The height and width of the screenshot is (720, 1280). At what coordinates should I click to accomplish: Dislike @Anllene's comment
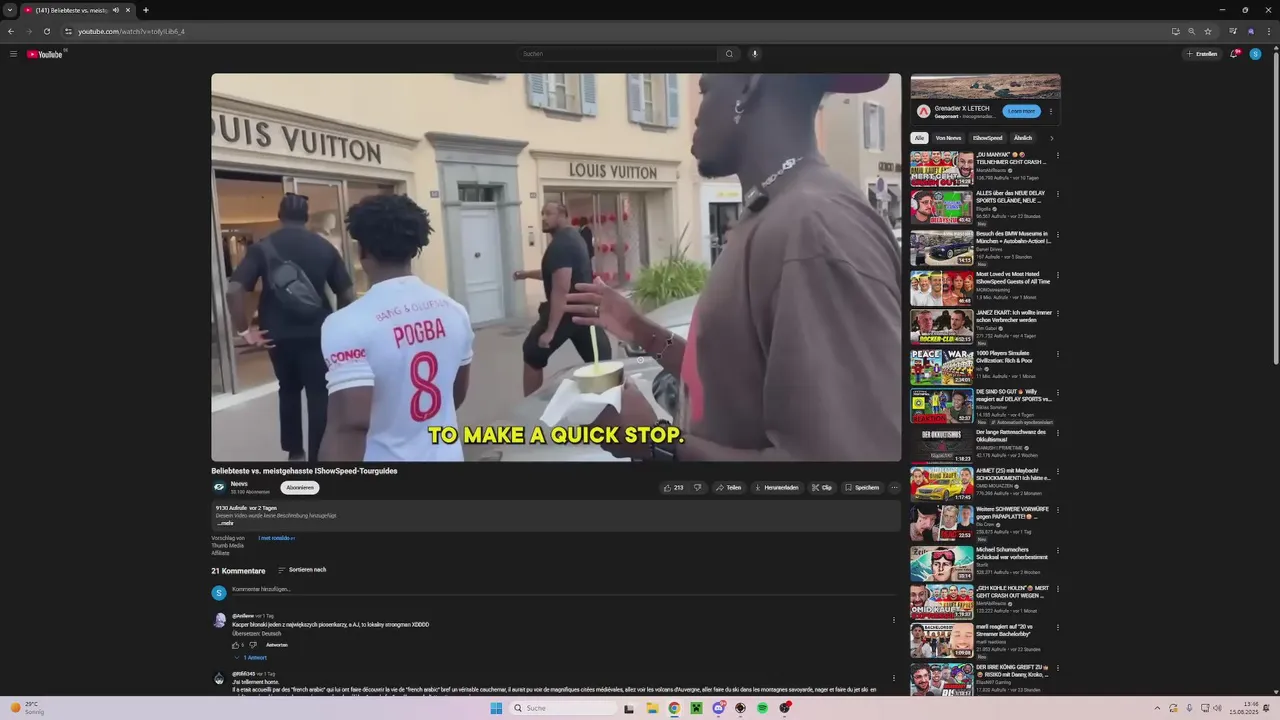click(253, 645)
